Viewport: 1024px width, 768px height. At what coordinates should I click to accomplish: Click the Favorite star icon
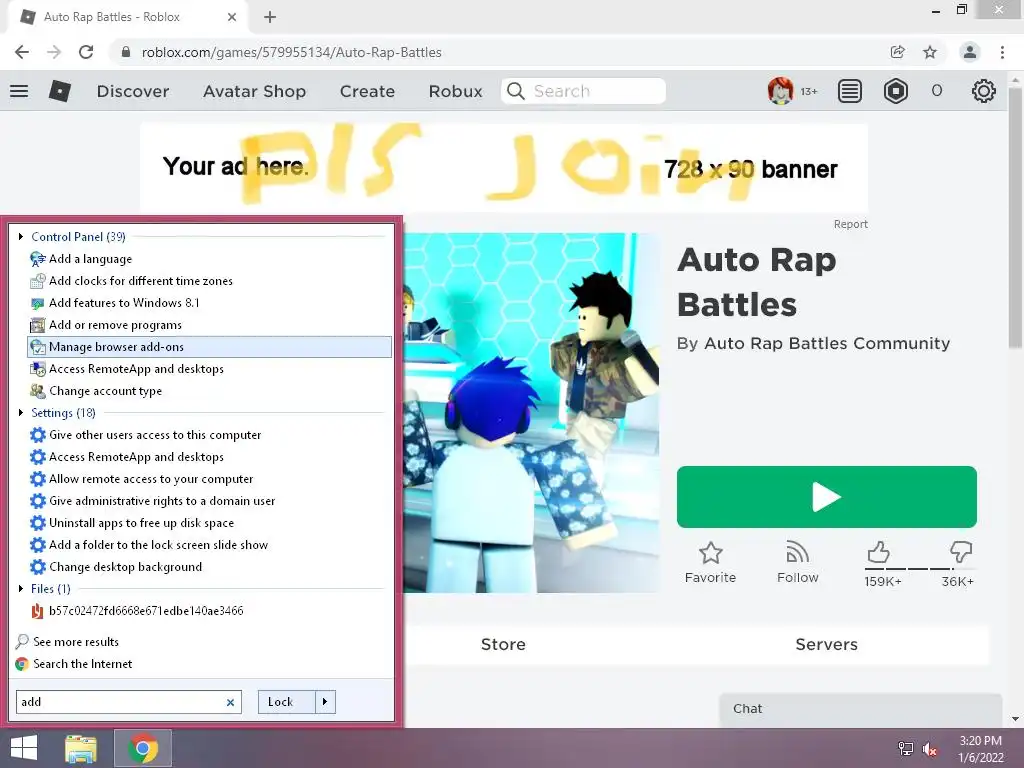tap(711, 552)
